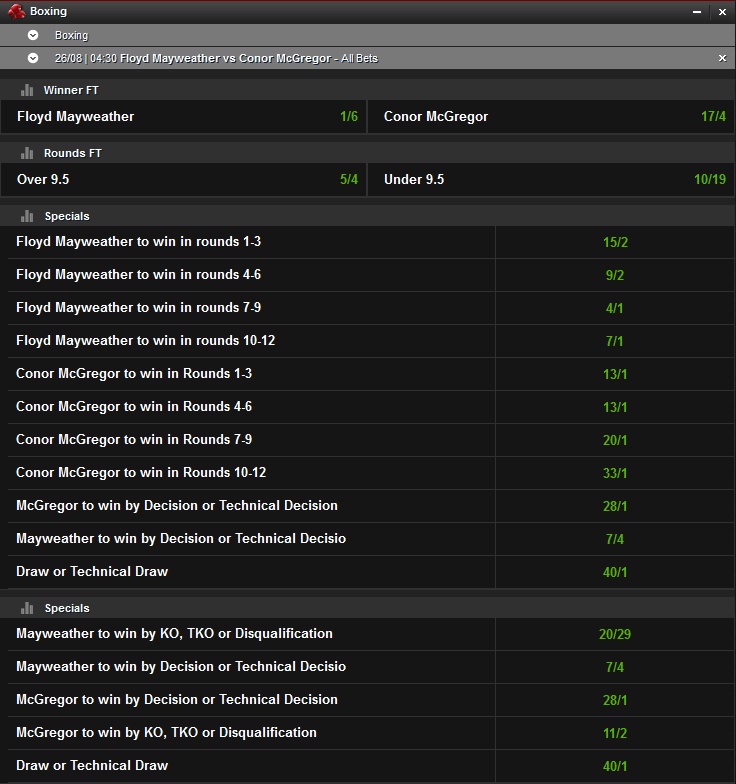The image size is (736, 784).
Task: Pick 4/1 odds for Mayweather rounds 7-9
Action: pyautogui.click(x=615, y=308)
